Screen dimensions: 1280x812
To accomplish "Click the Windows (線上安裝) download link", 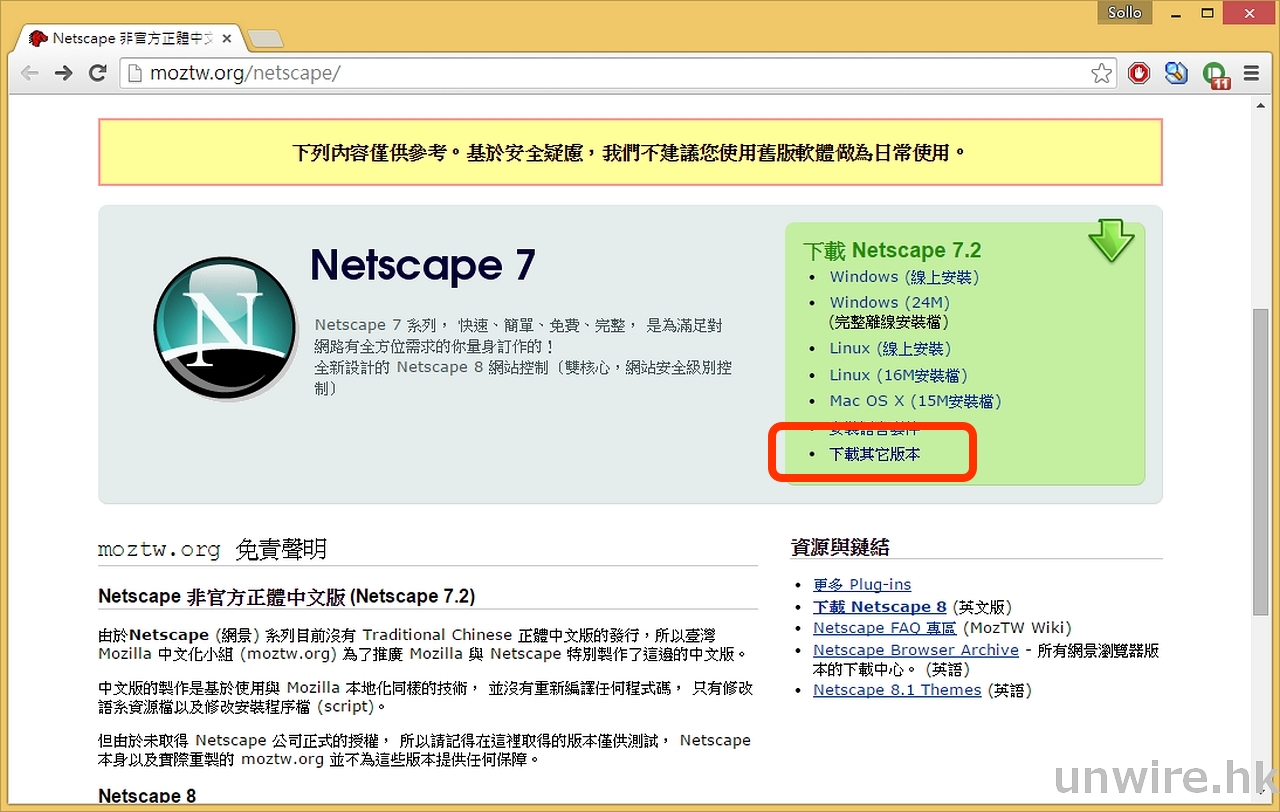I will coord(904,277).
